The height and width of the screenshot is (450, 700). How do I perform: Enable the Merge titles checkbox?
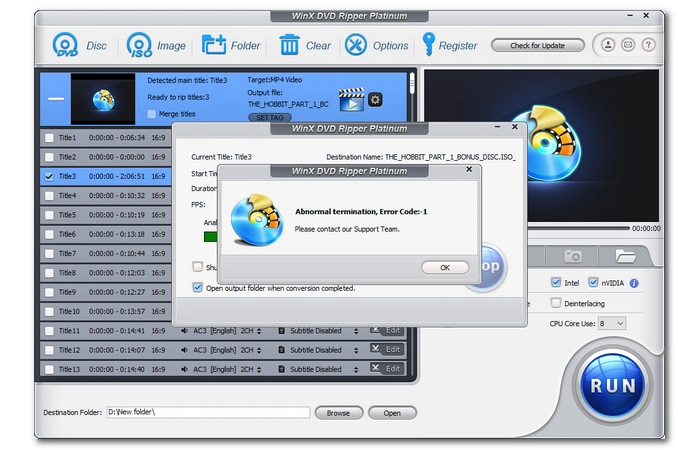(x=152, y=114)
